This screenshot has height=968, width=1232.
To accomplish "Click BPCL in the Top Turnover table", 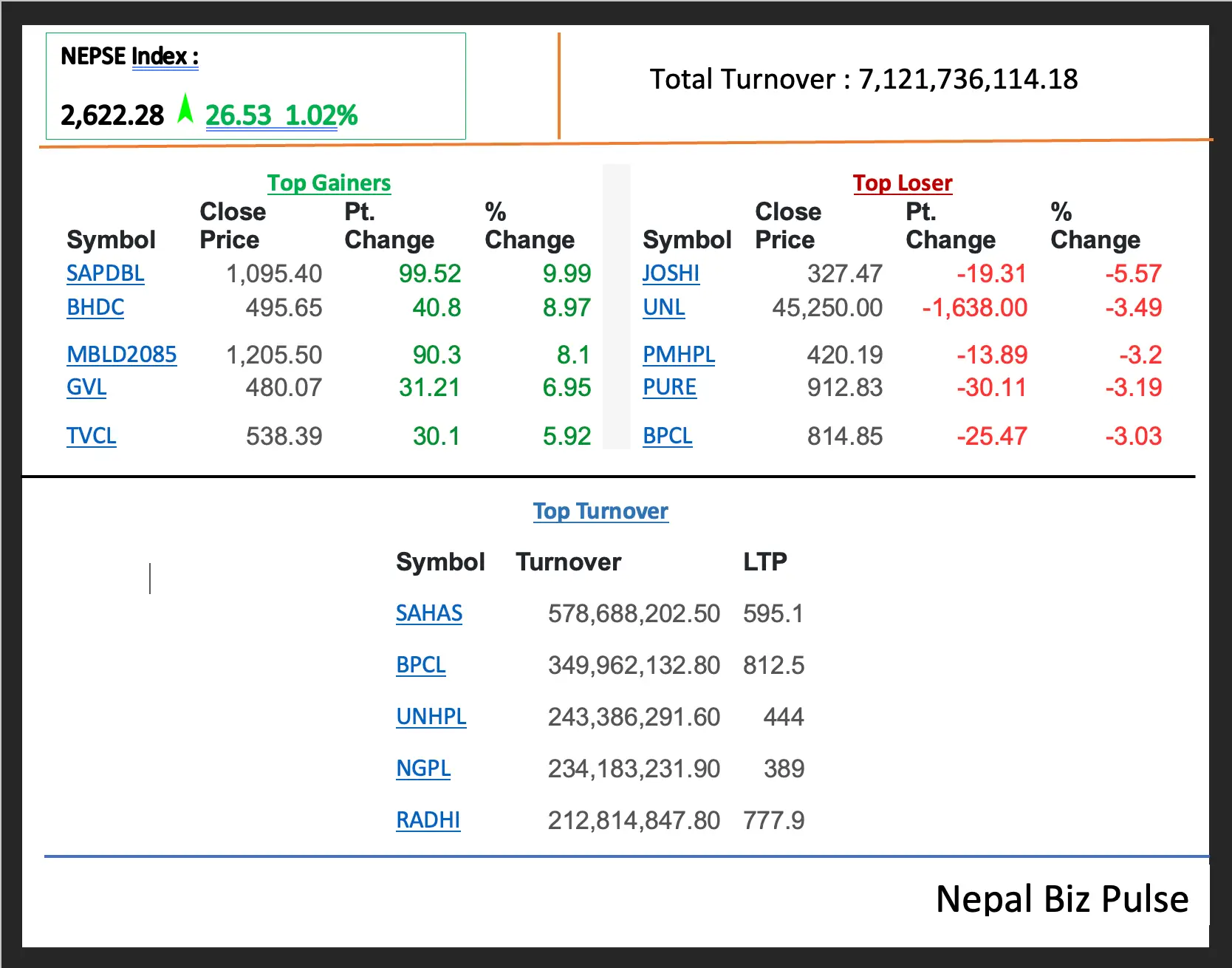I will pos(420,665).
